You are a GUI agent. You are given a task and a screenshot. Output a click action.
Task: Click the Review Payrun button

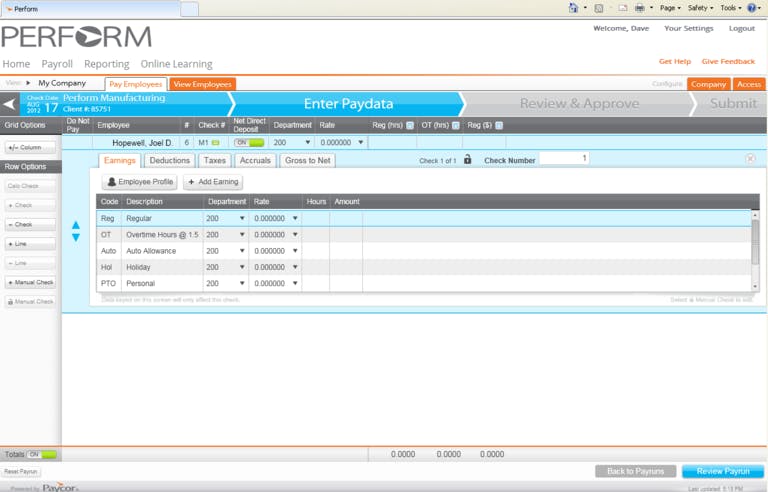tap(723, 471)
